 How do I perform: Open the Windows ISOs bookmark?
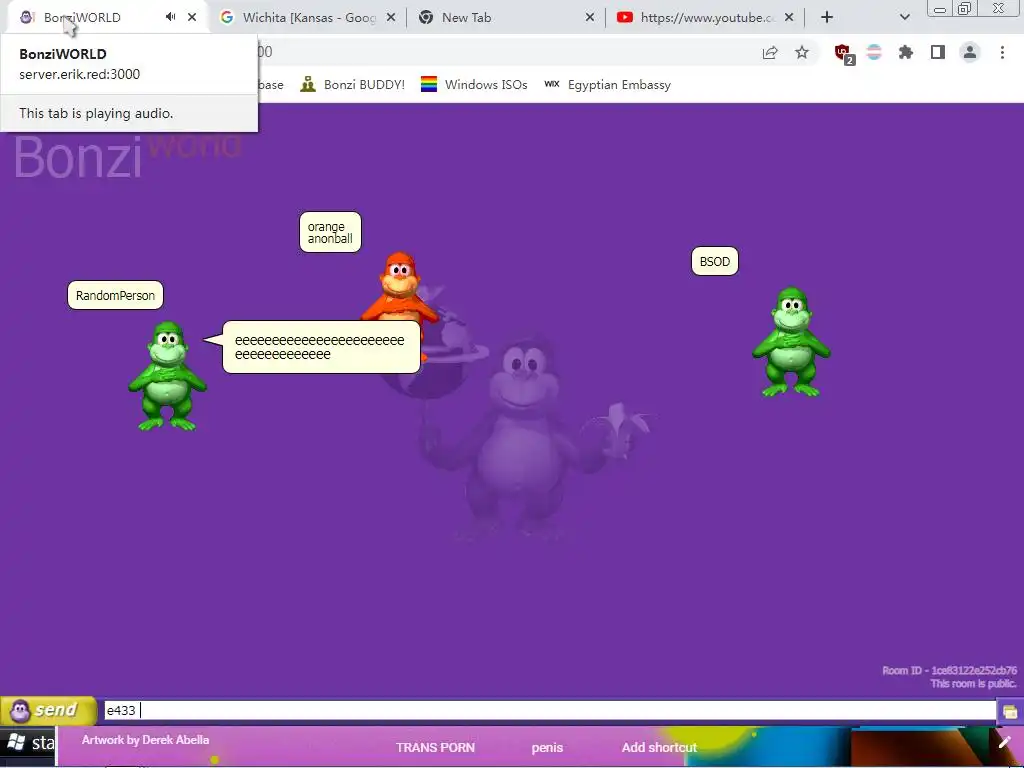click(474, 84)
